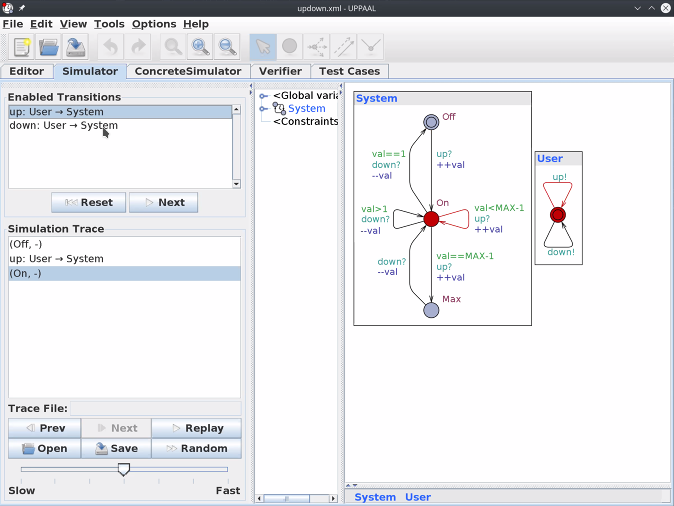Click the Reset simulation button
This screenshot has height=506, width=674.
[89, 202]
